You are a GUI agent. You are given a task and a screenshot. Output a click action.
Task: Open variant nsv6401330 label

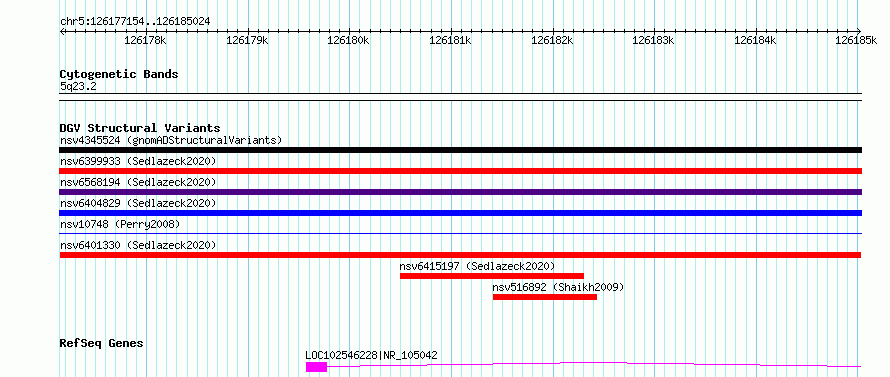(x=138, y=245)
